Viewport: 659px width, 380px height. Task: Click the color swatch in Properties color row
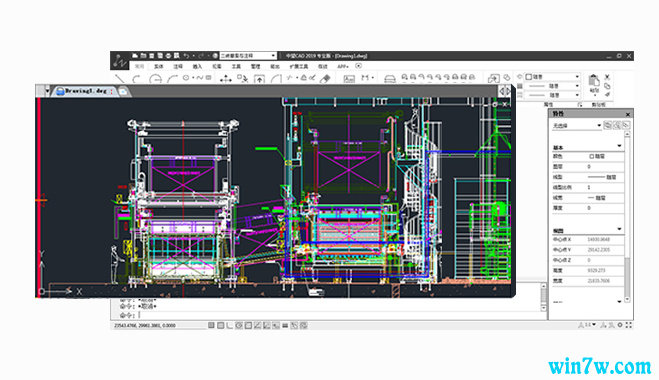(x=591, y=156)
